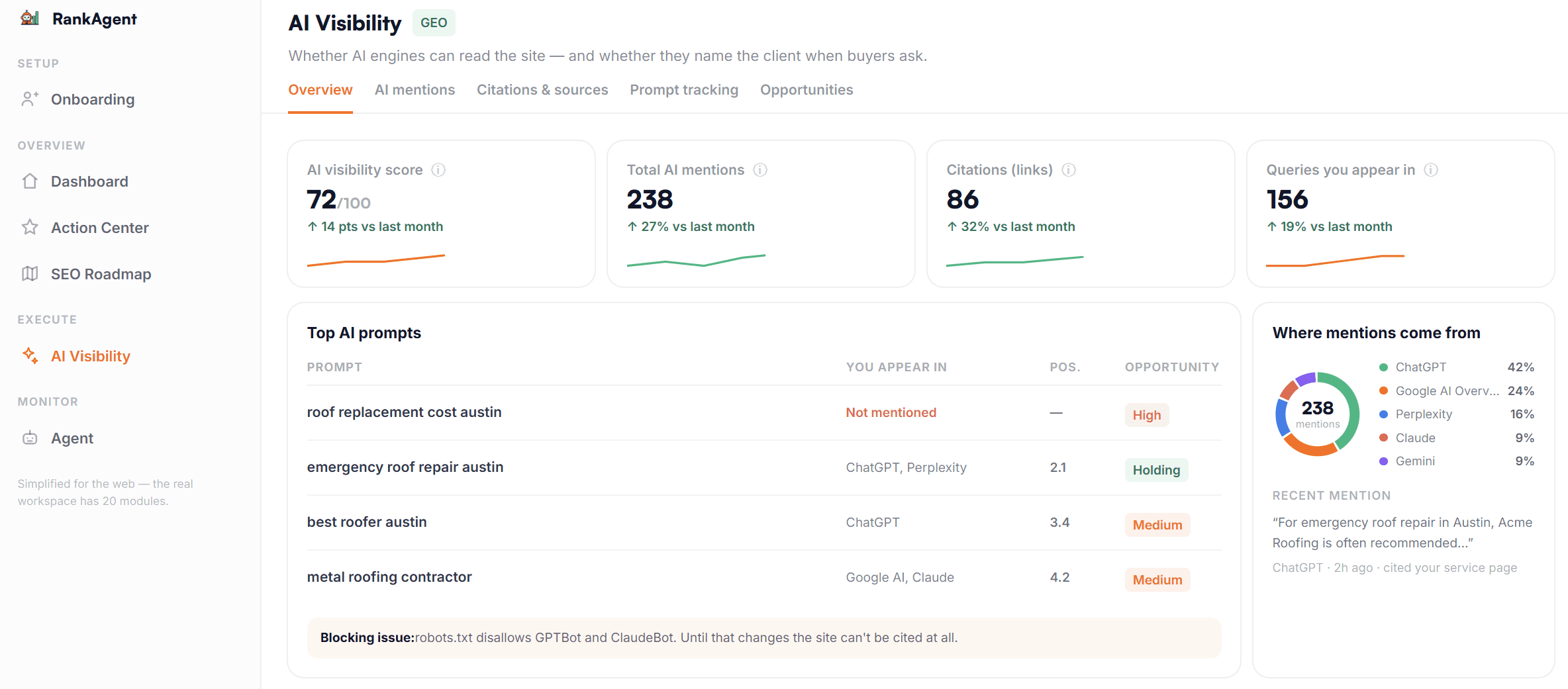Screen dimensions: 1568x689
Task: Open SEO Roadmap in the sidebar
Action: click(x=101, y=274)
